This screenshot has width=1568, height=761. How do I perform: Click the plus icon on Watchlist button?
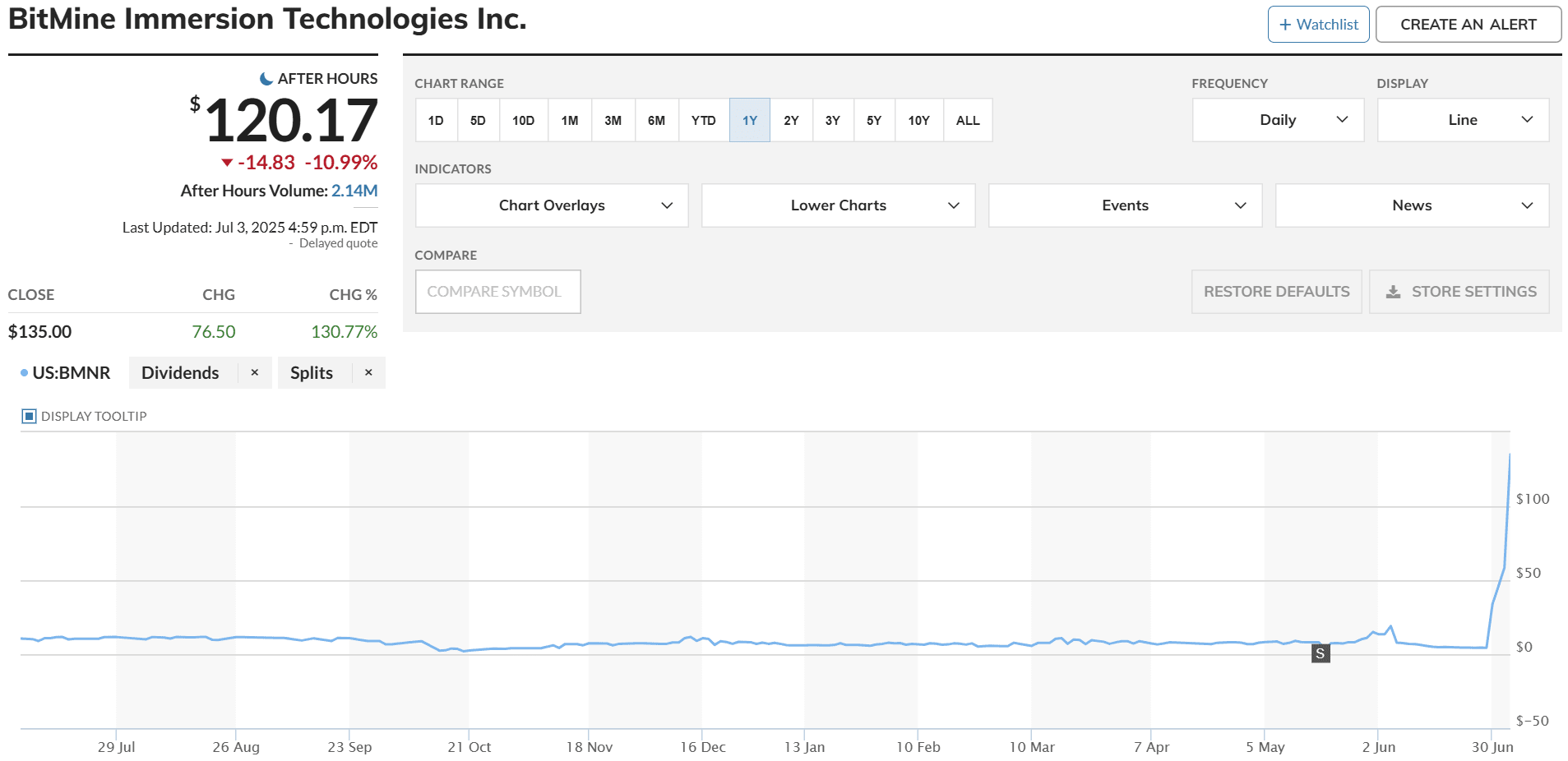[x=1285, y=25]
